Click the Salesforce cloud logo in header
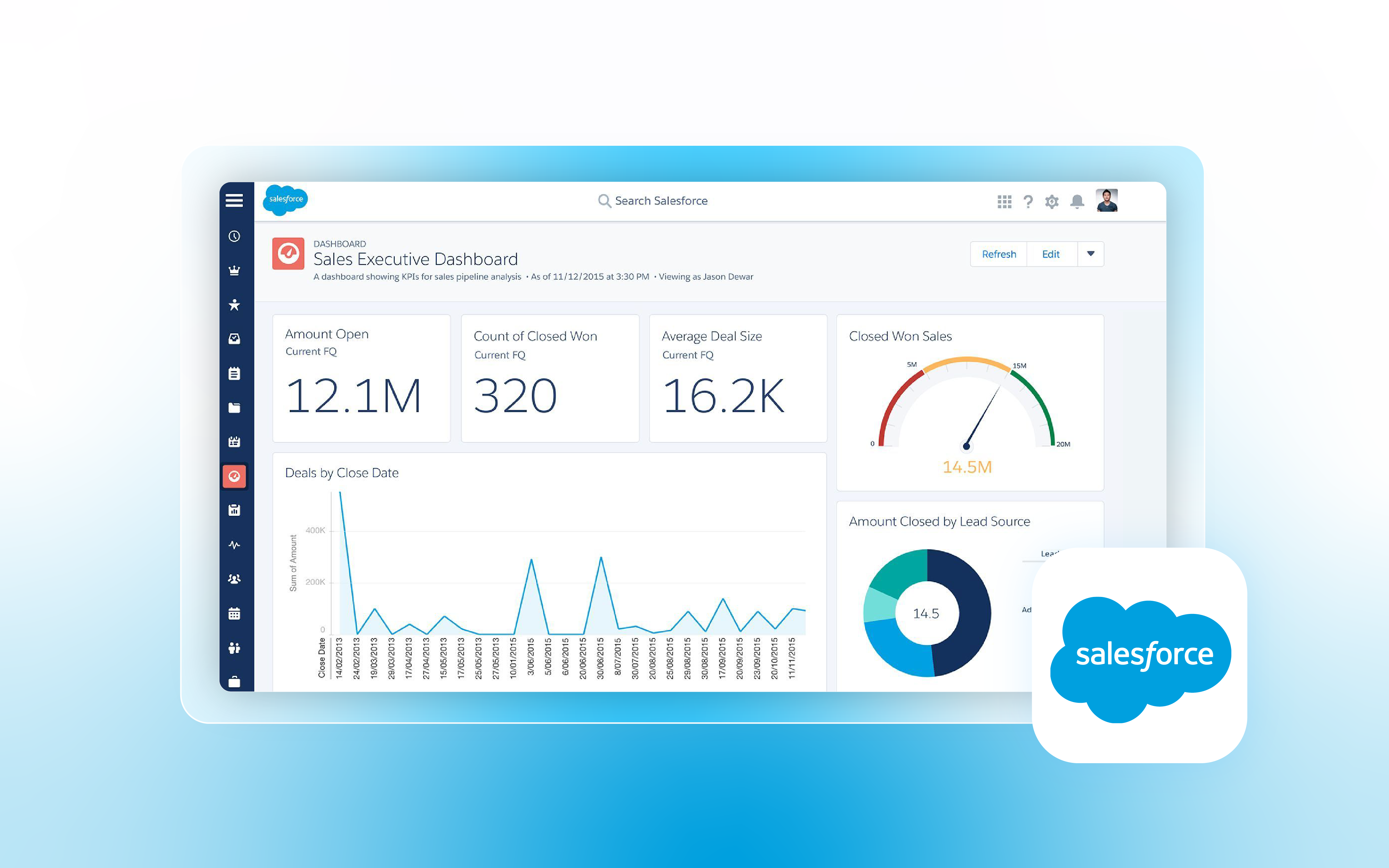The width and height of the screenshot is (1389, 868). point(285,200)
